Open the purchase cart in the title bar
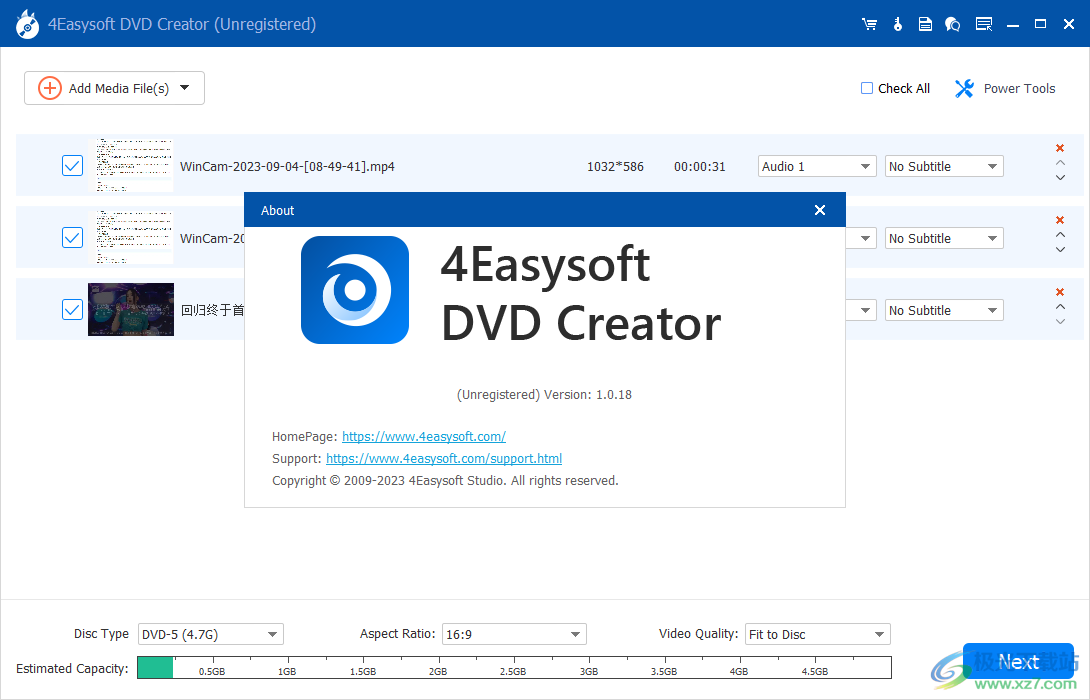This screenshot has width=1090, height=700. (x=869, y=23)
